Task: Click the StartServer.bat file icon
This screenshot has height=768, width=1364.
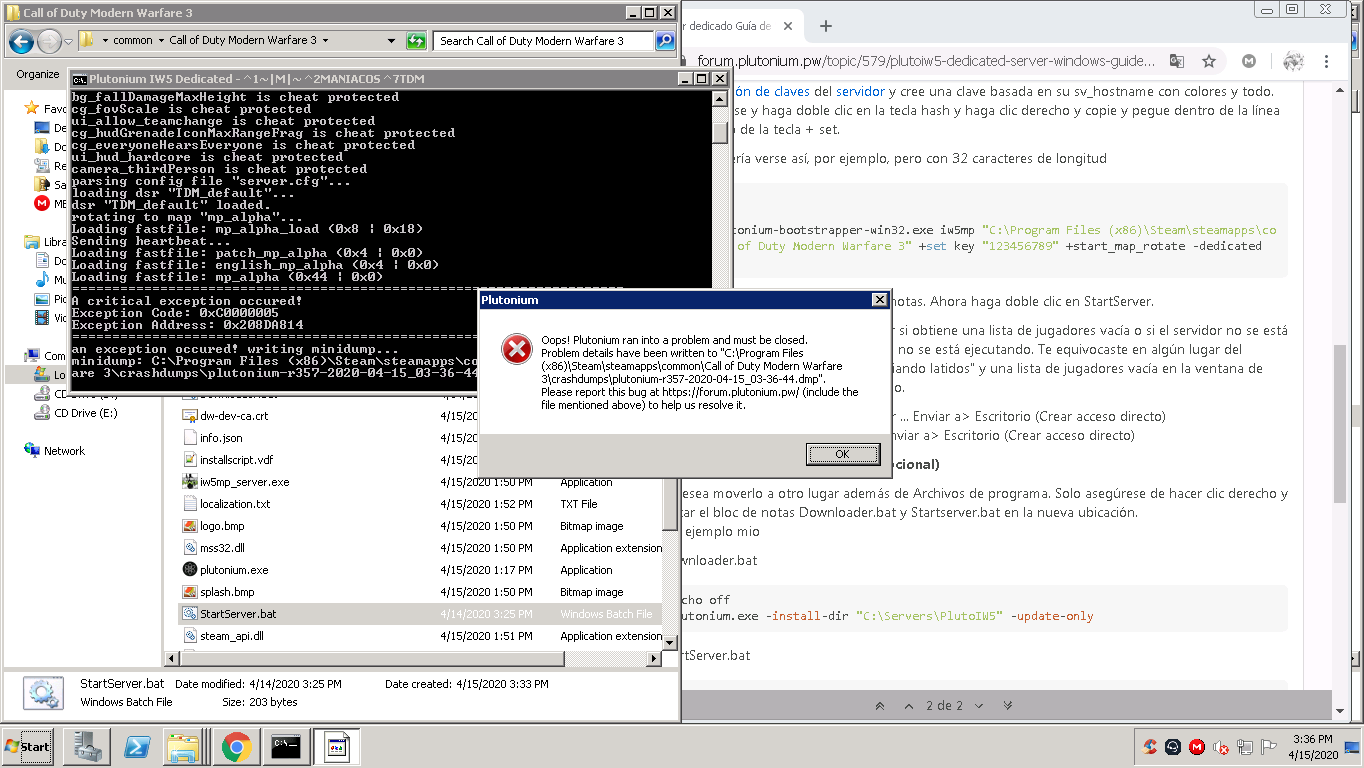Action: (190, 614)
